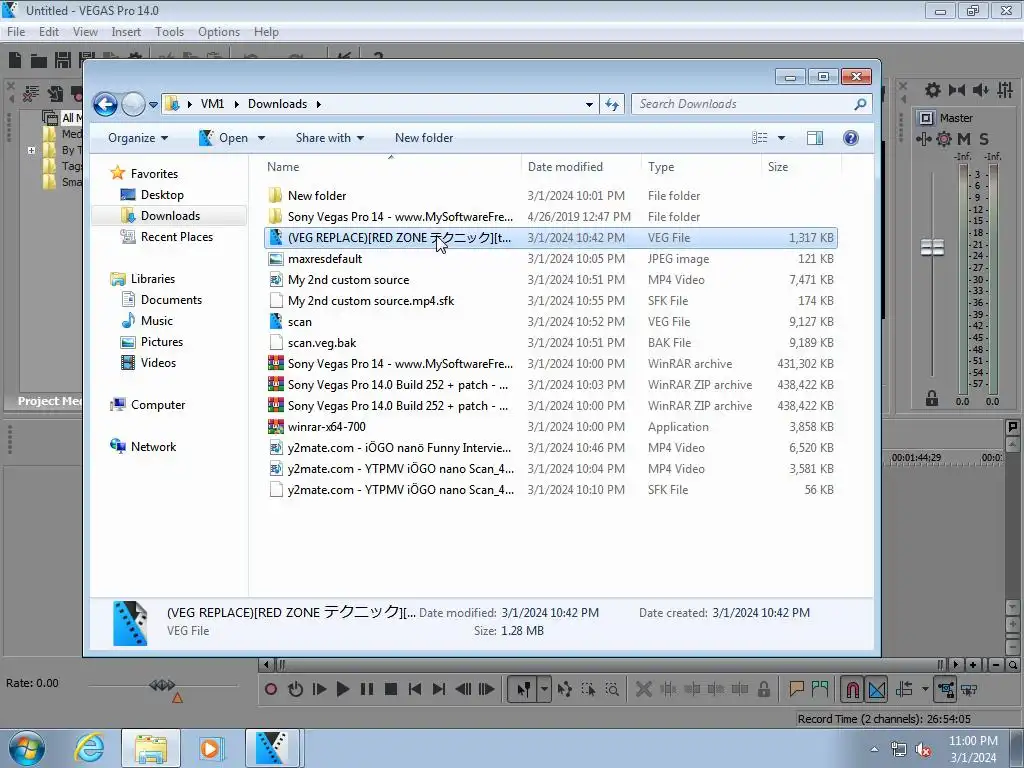Open the Options menu in VEGAS
Viewport: 1024px width, 768px height.
[219, 31]
